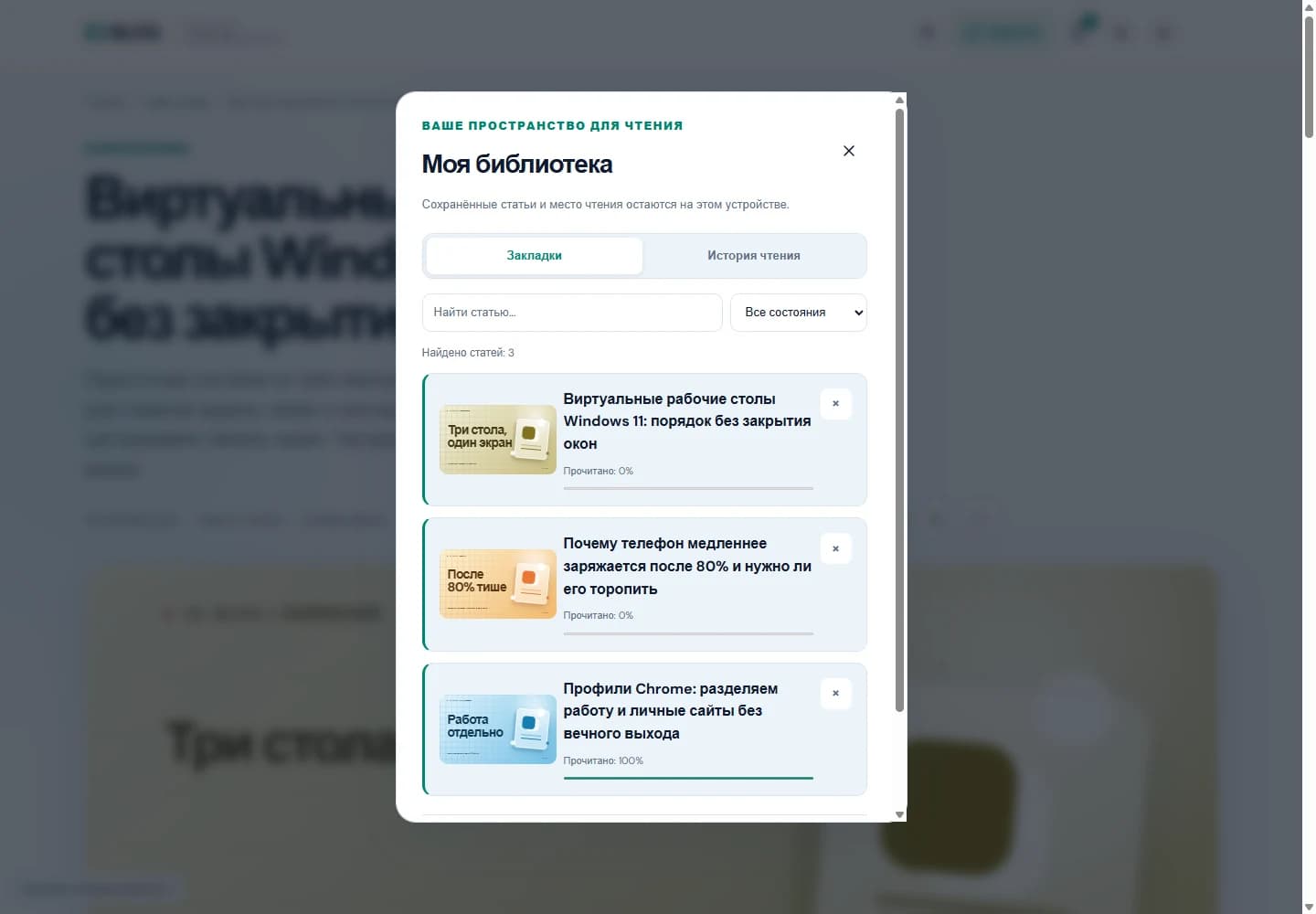This screenshot has width=1316, height=914.
Task: Click the Сохранённые статьи description text
Action: point(605,205)
